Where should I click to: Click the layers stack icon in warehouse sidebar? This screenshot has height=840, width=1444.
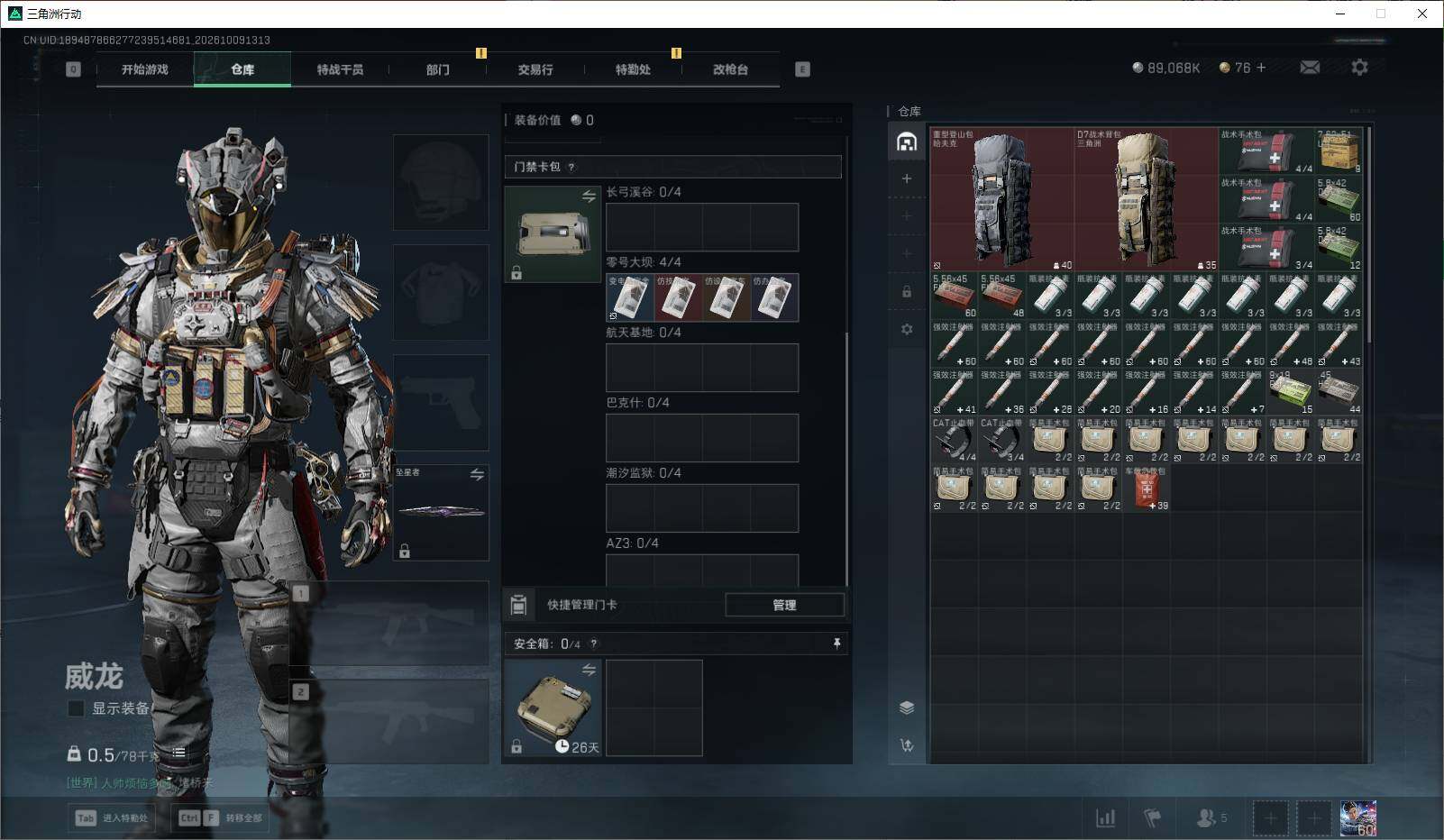coord(907,708)
